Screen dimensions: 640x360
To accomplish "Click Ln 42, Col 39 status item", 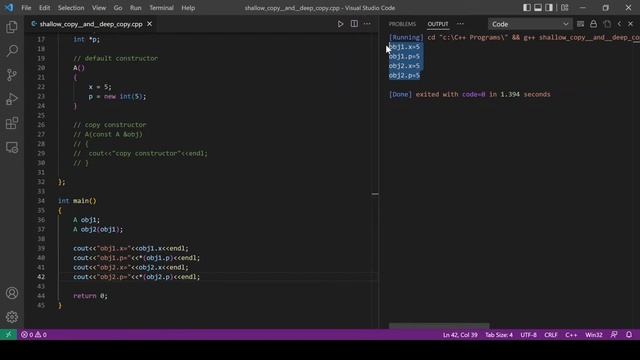I will click(x=460, y=335).
